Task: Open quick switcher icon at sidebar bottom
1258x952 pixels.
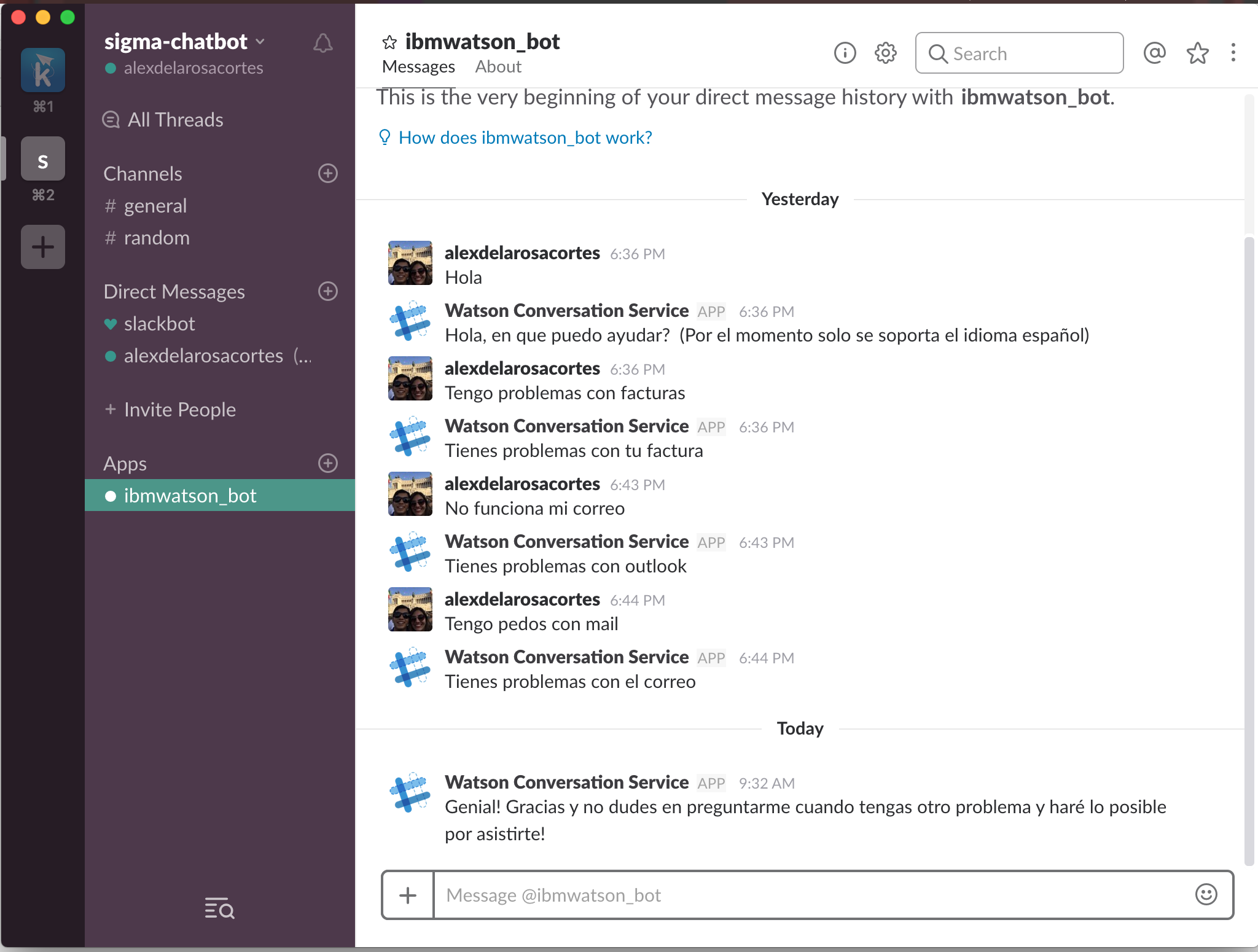Action: click(x=219, y=908)
